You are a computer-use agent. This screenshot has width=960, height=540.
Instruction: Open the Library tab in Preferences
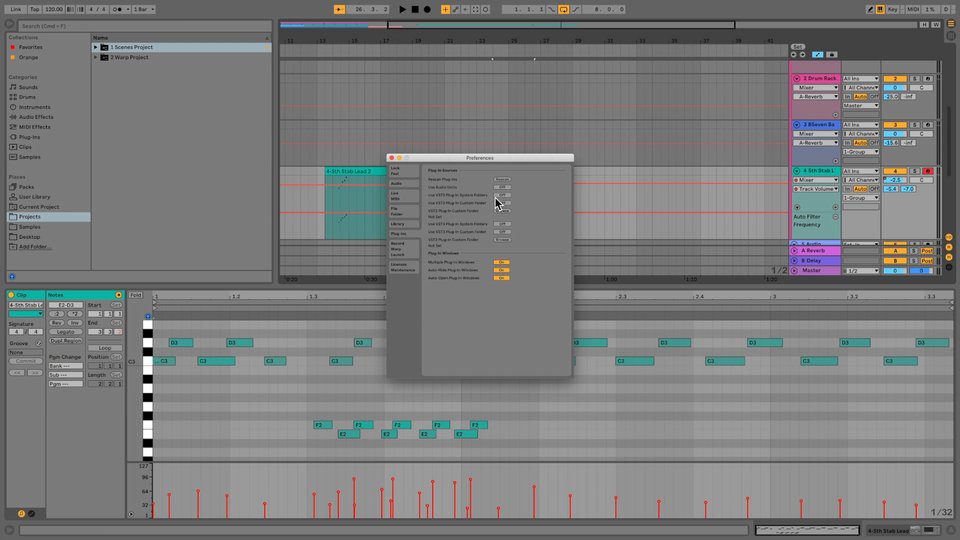403,224
